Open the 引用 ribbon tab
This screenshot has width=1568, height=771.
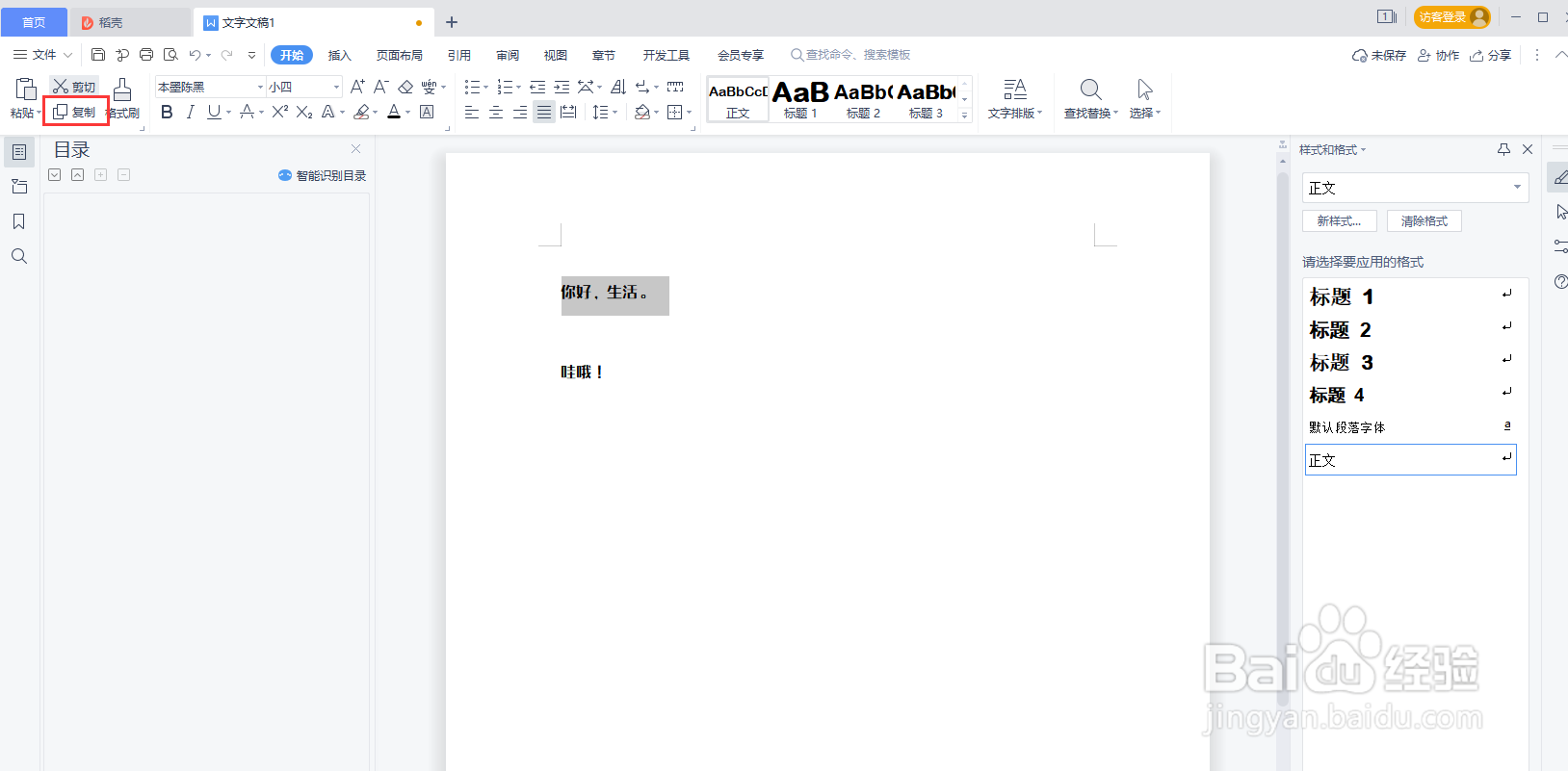point(459,55)
